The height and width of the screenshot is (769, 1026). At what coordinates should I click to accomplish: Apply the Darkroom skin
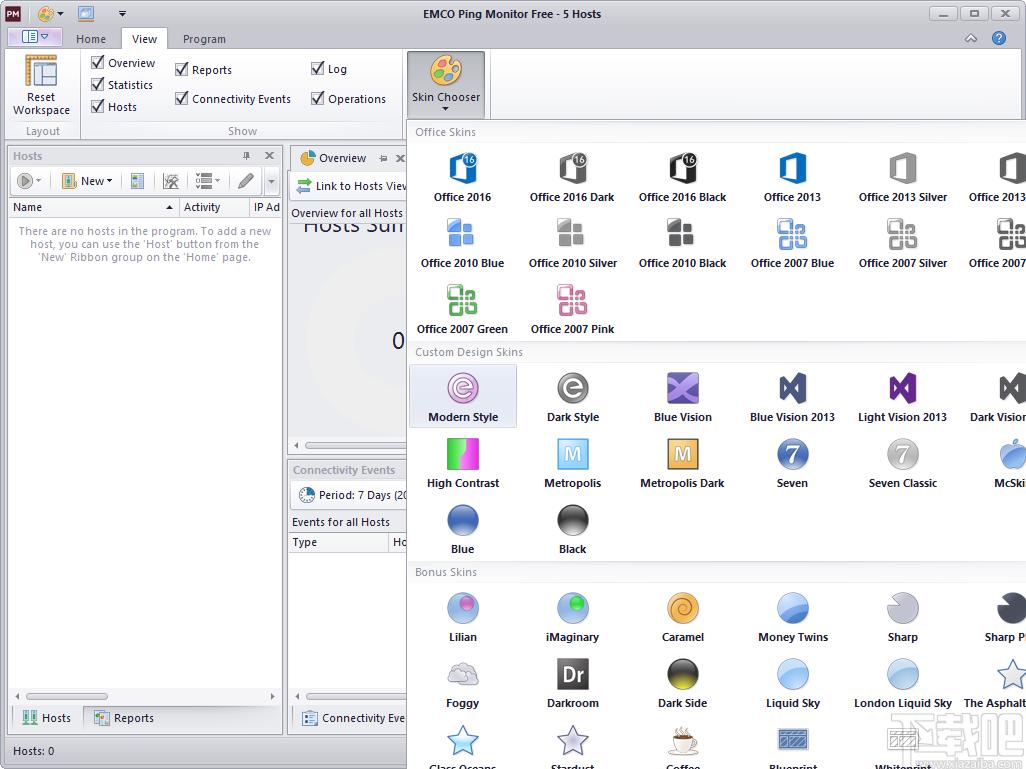pyautogui.click(x=573, y=683)
